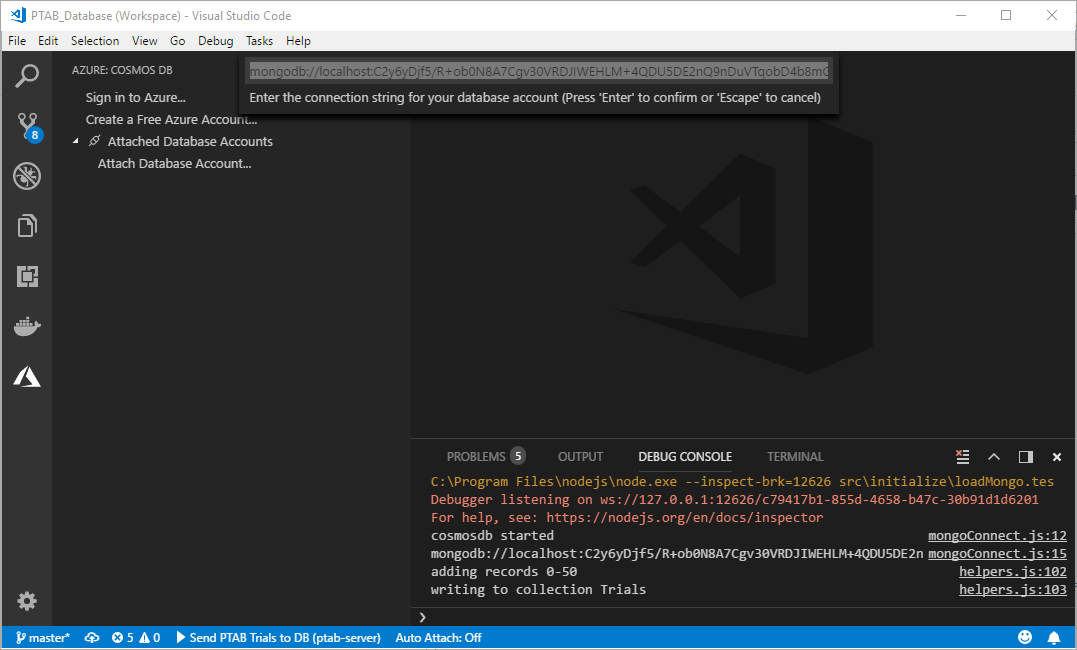Screen dimensions: 1077x650
Task: Open the errors and warnings count
Action: pyautogui.click(x=136, y=638)
